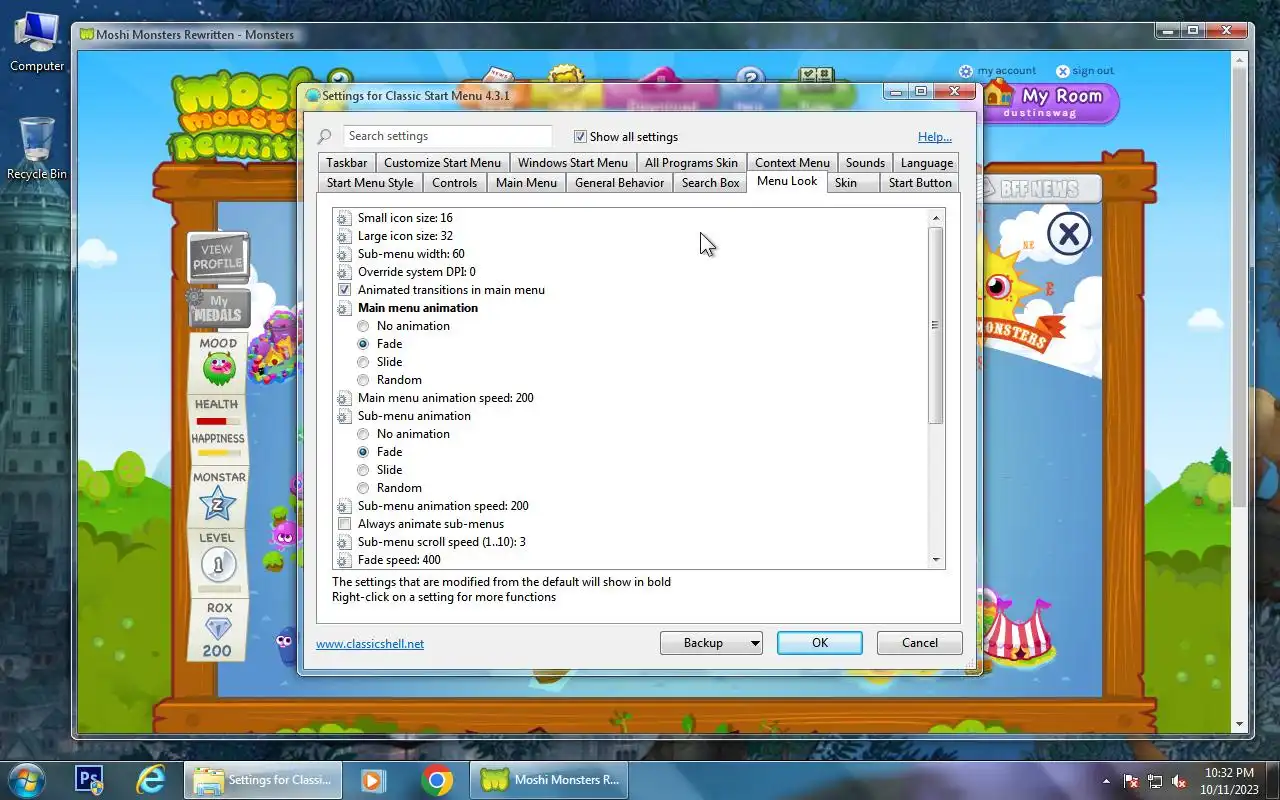Confirm settings with OK button

pos(820,643)
